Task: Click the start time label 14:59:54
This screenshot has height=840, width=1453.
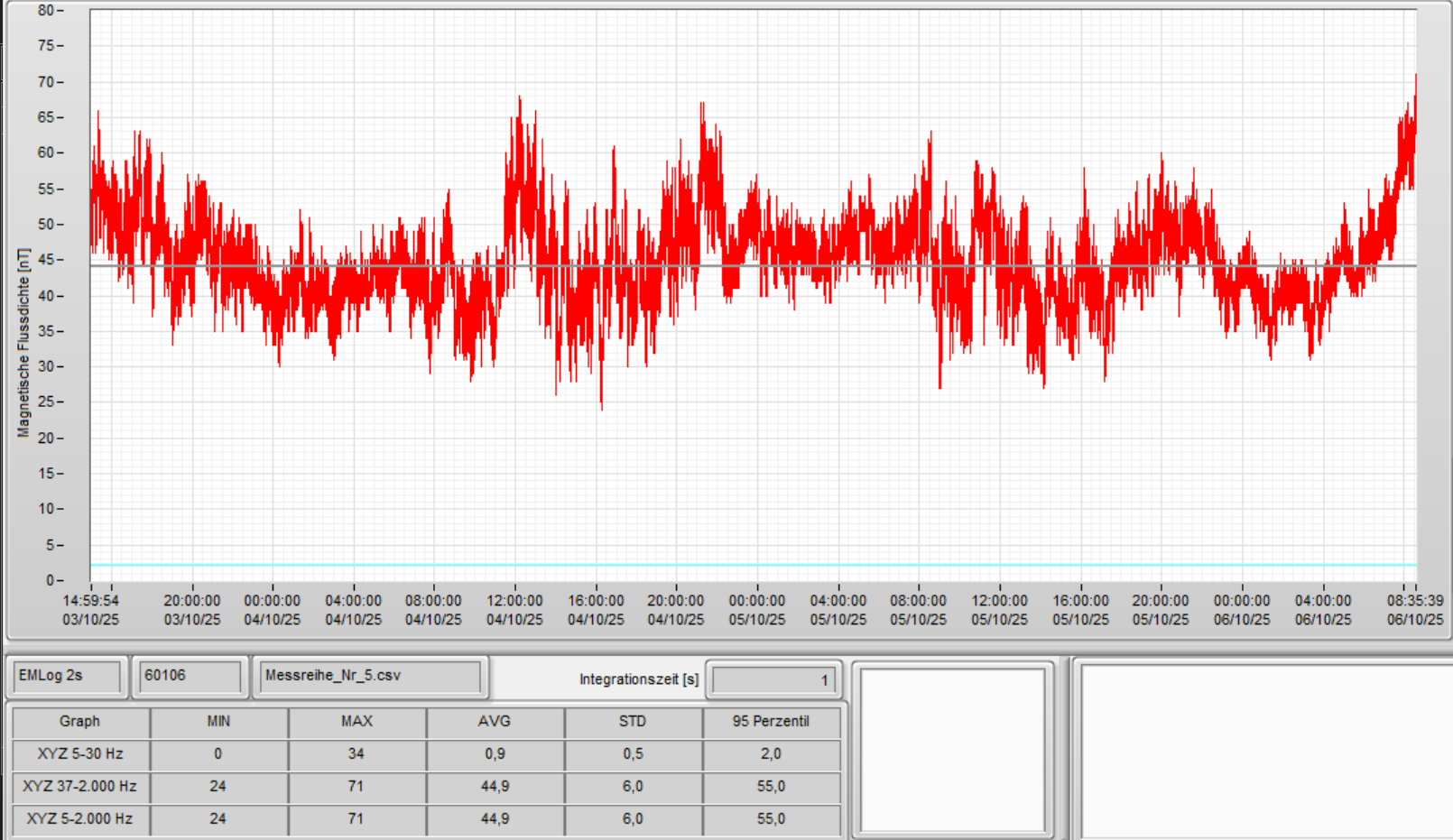Action: click(90, 601)
